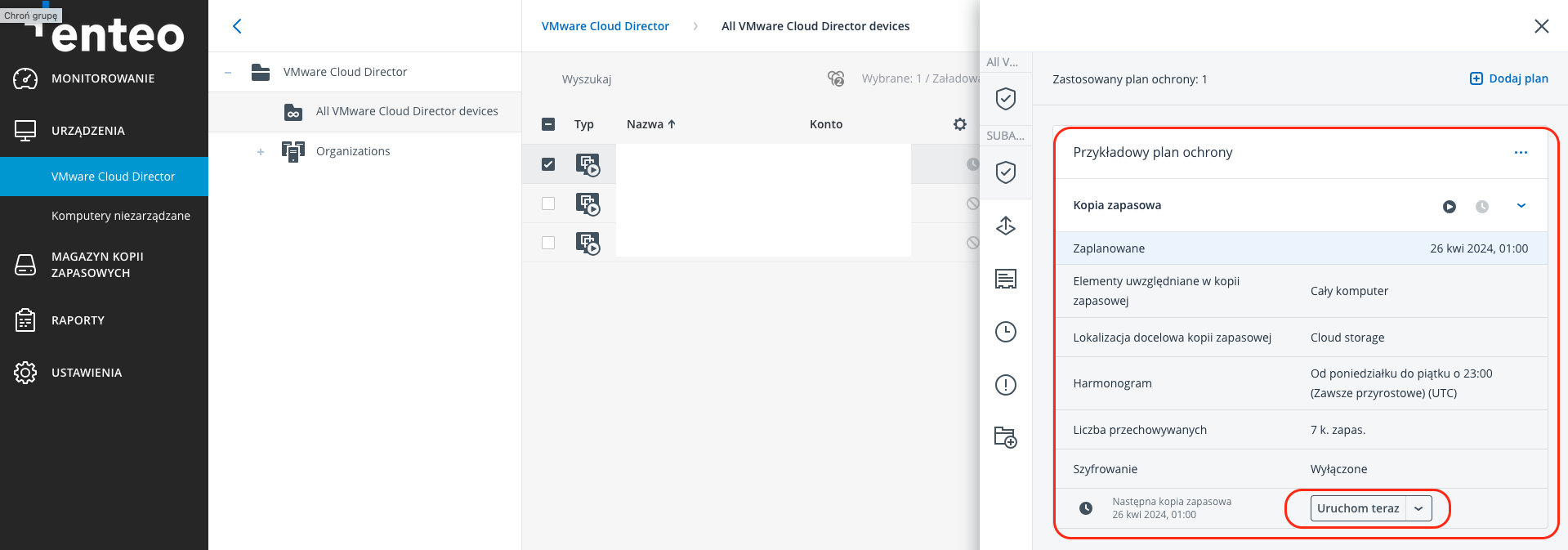Click the add to group folder icon
Viewport: 1568px width, 550px height.
[1006, 437]
